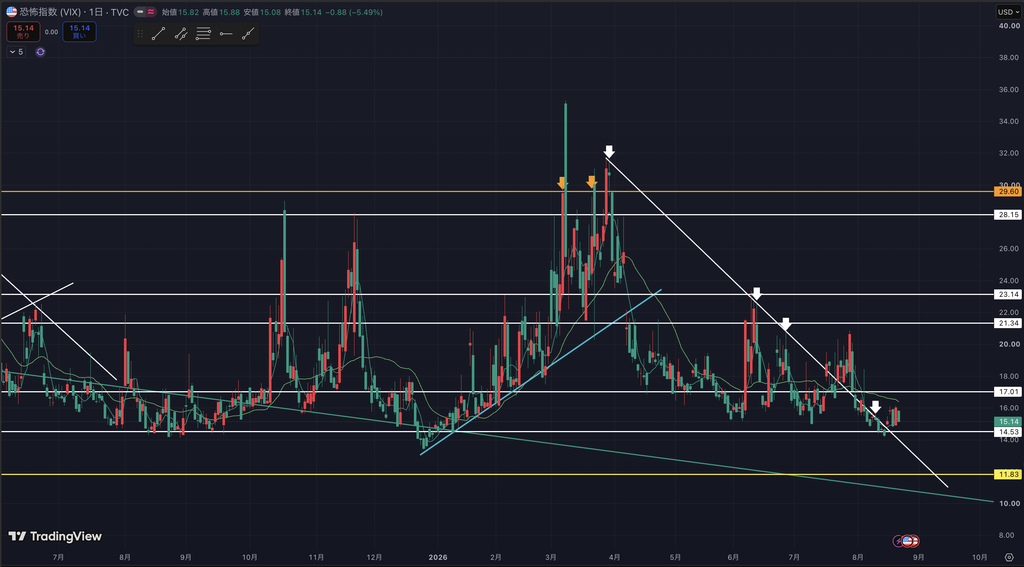Grab the favorites toolbar drag handle
Screen dimensions: 1024x567
(140, 34)
